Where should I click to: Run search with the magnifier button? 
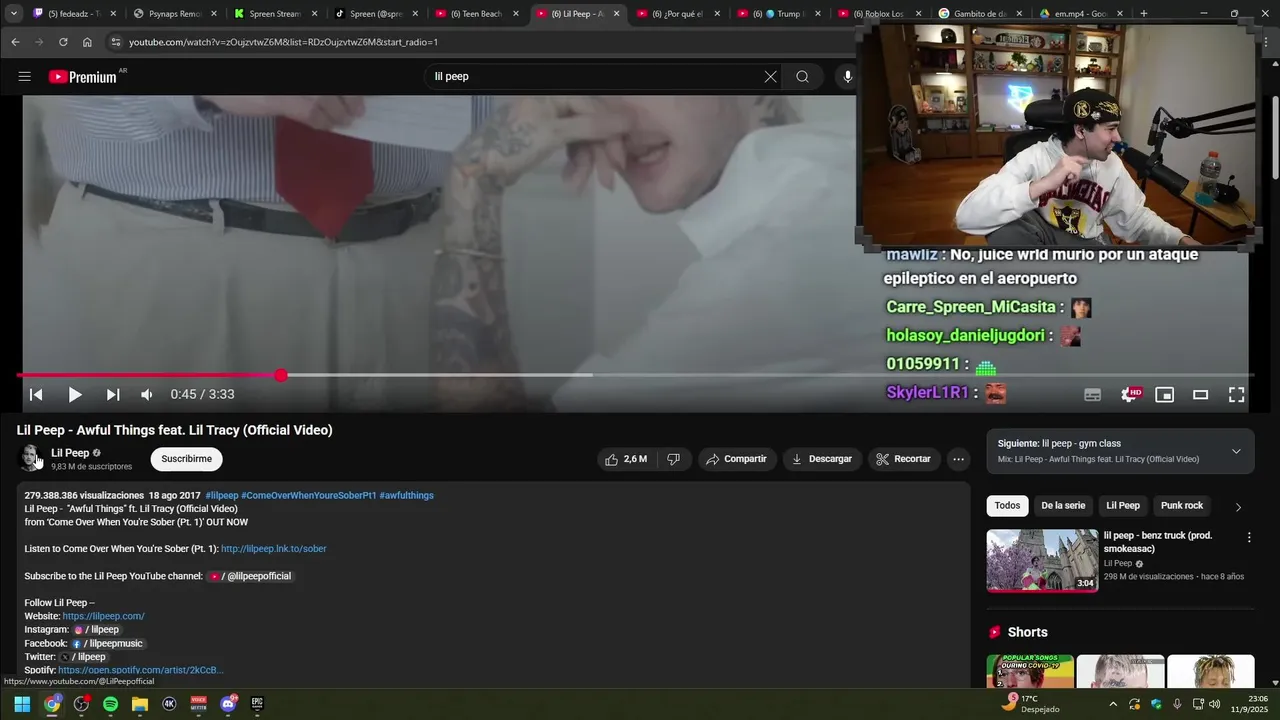[x=802, y=77]
